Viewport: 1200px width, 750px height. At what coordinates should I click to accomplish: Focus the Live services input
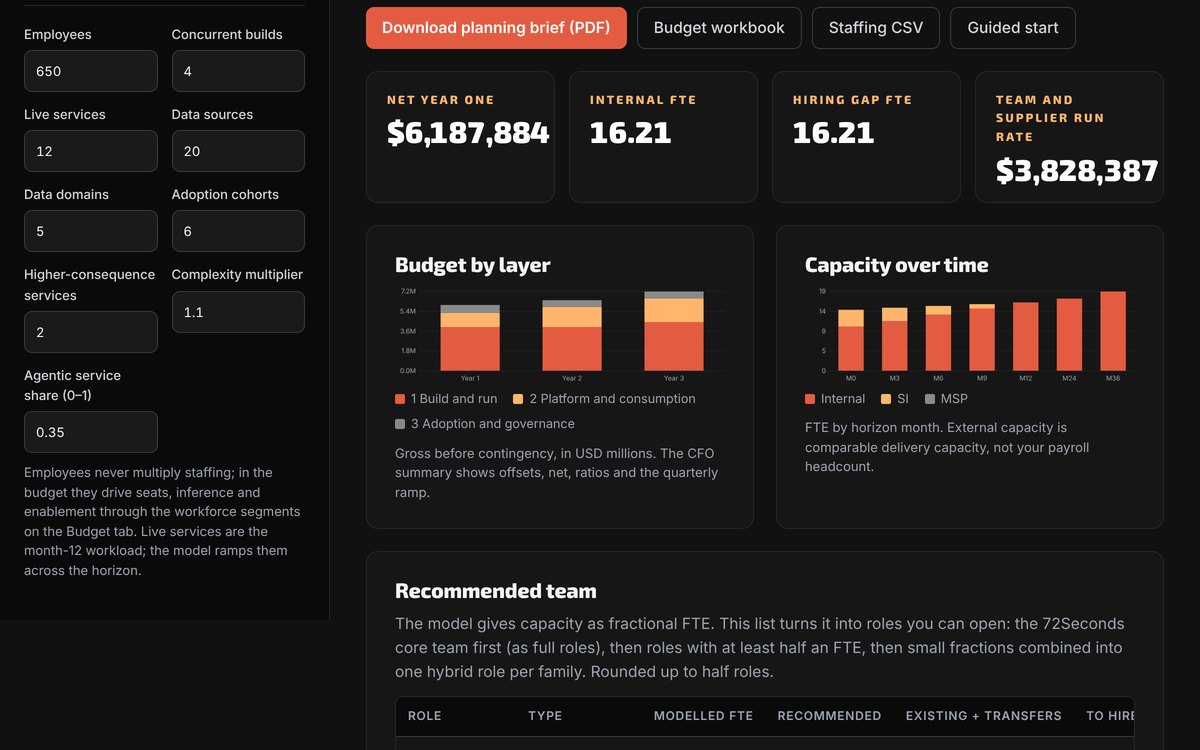point(91,151)
